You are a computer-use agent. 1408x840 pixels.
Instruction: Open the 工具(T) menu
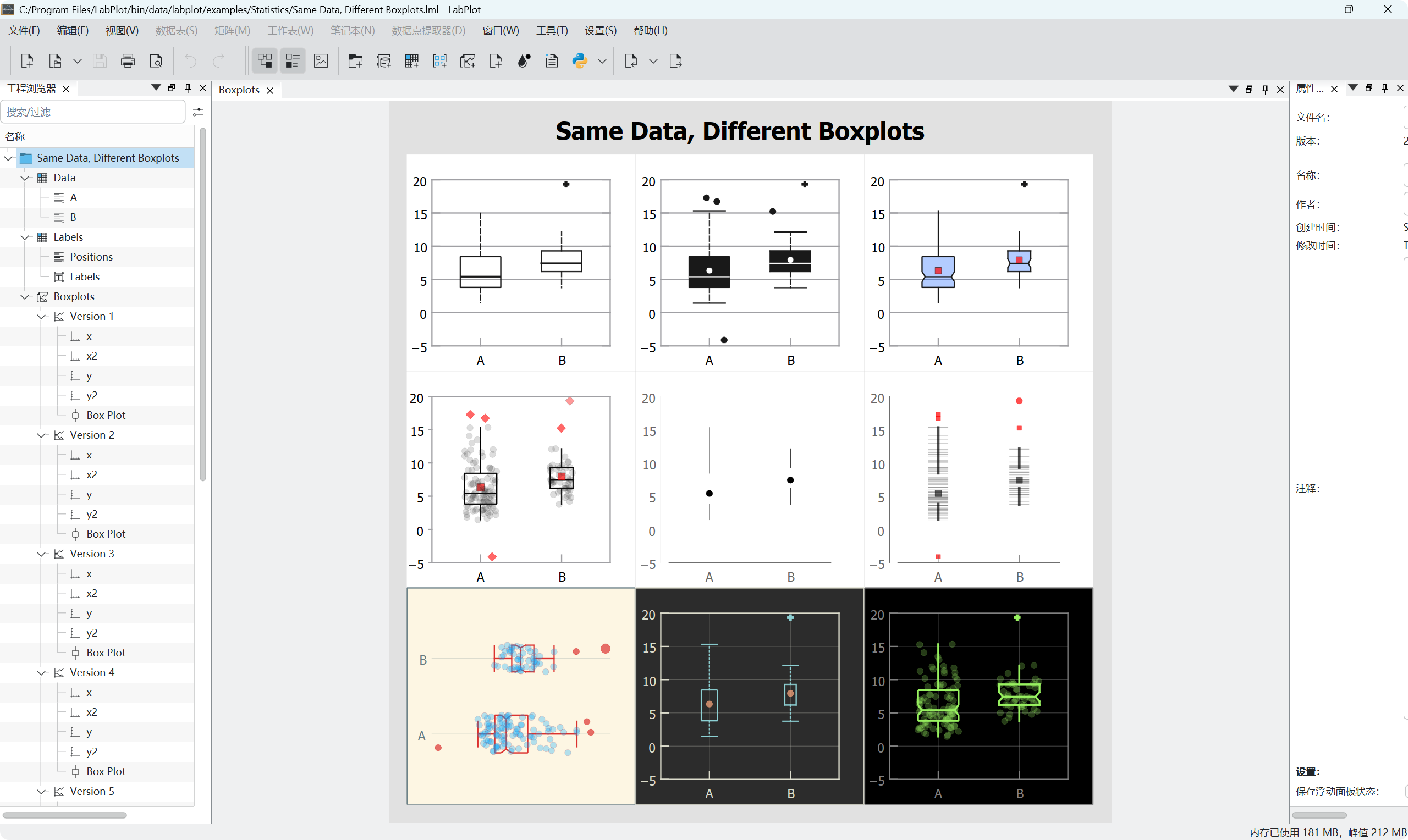click(x=552, y=31)
